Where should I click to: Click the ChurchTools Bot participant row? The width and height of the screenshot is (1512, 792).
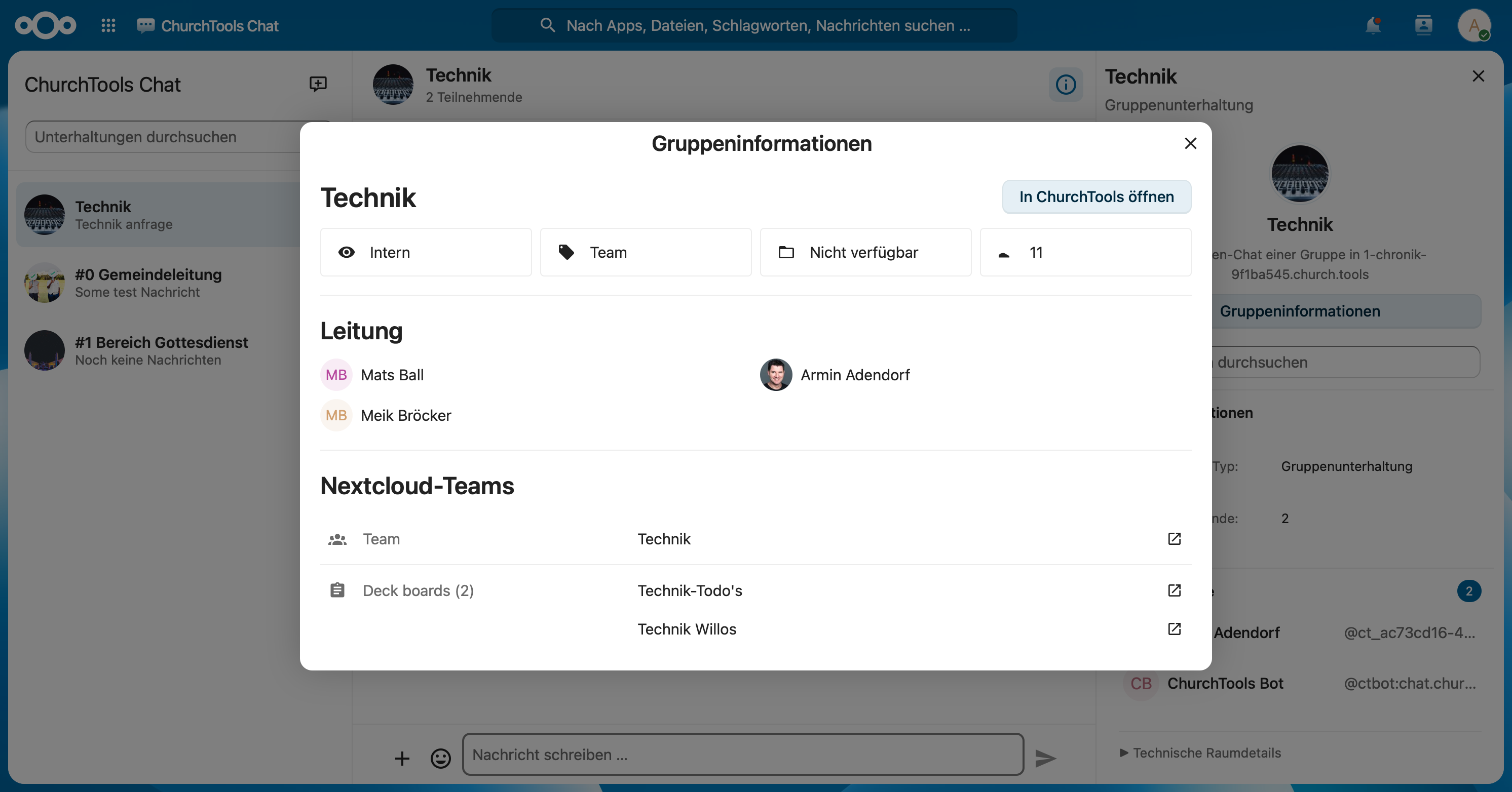[1300, 684]
